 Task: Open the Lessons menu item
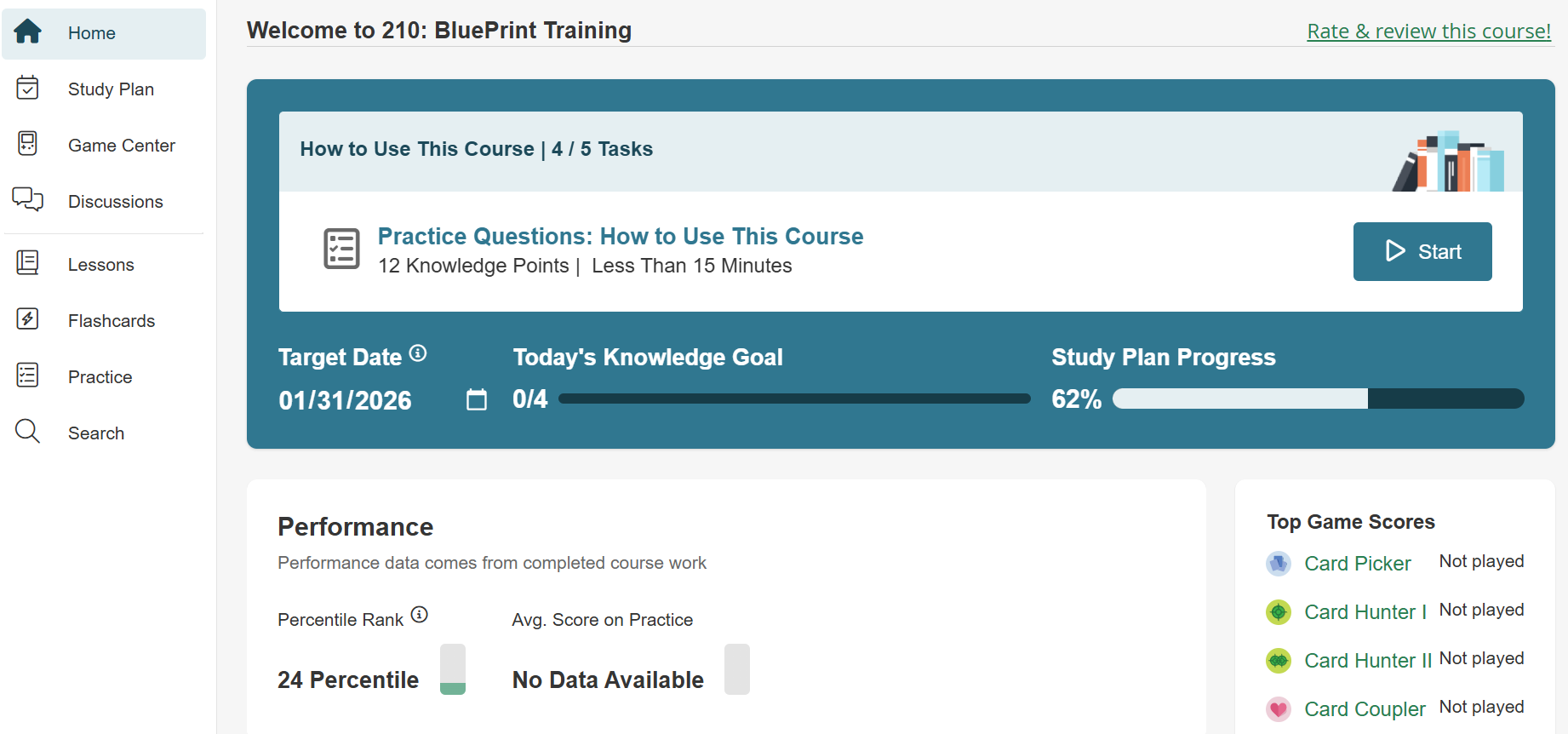point(100,265)
